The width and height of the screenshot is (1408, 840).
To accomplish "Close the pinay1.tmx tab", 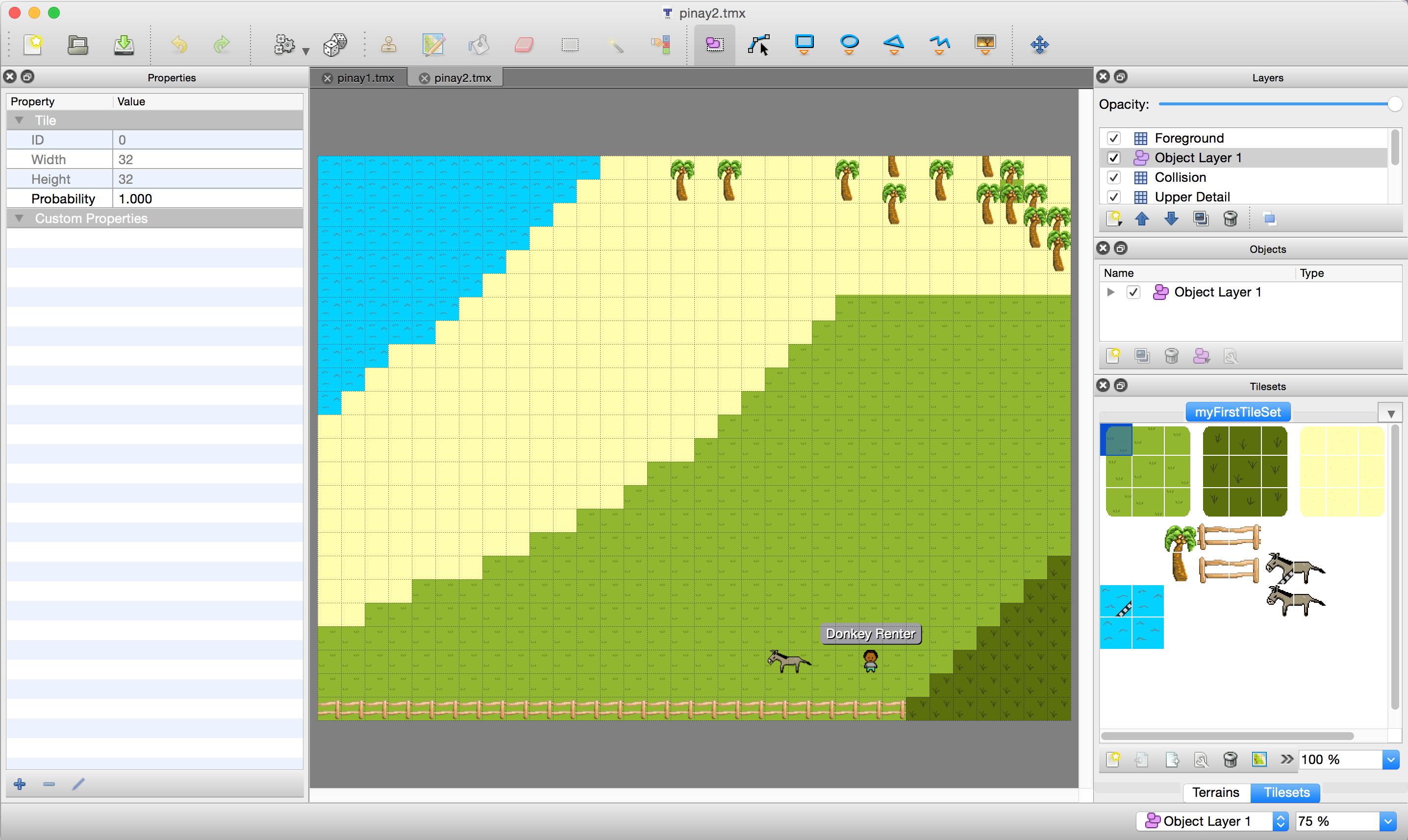I will pos(327,79).
